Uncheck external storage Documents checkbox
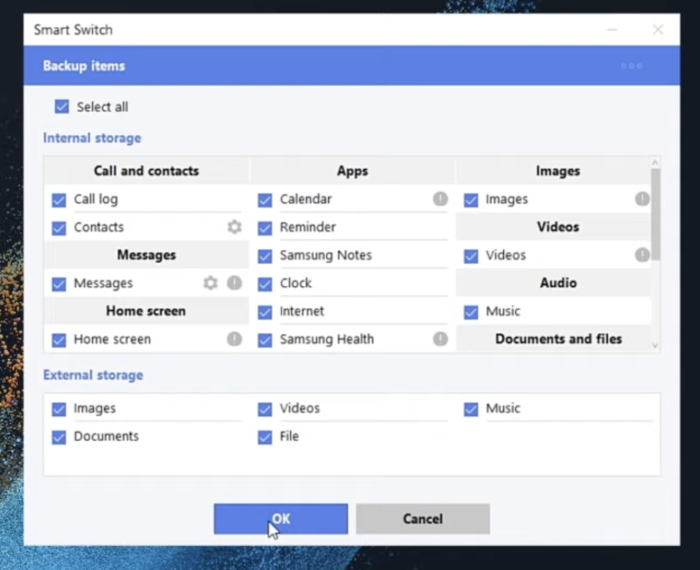Image resolution: width=700 pixels, height=570 pixels. tap(59, 436)
